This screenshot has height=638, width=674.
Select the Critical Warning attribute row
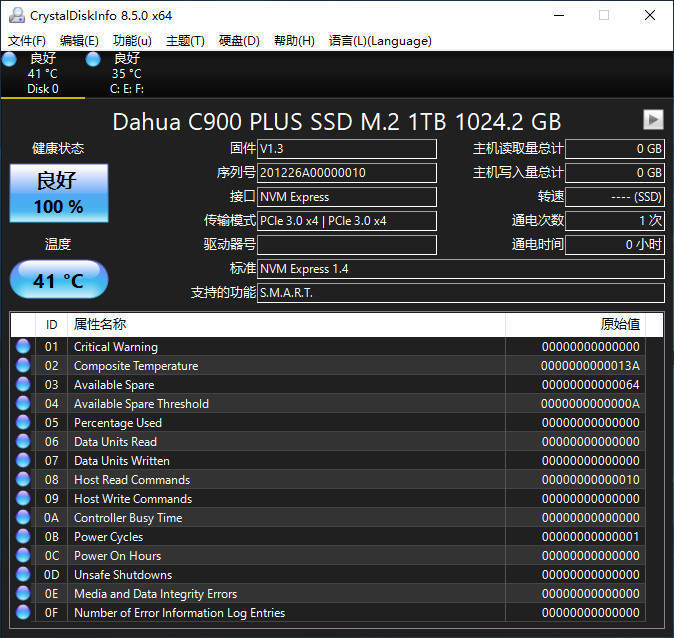pos(328,346)
